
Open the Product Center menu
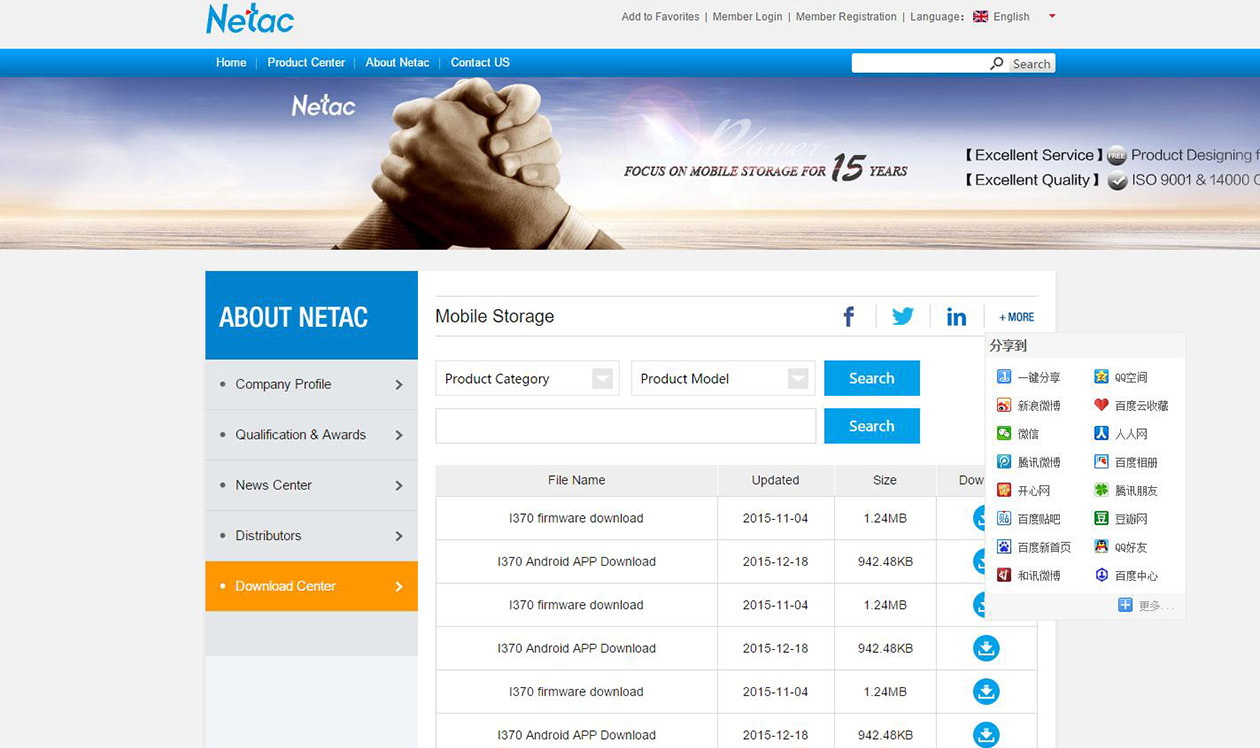tap(306, 62)
